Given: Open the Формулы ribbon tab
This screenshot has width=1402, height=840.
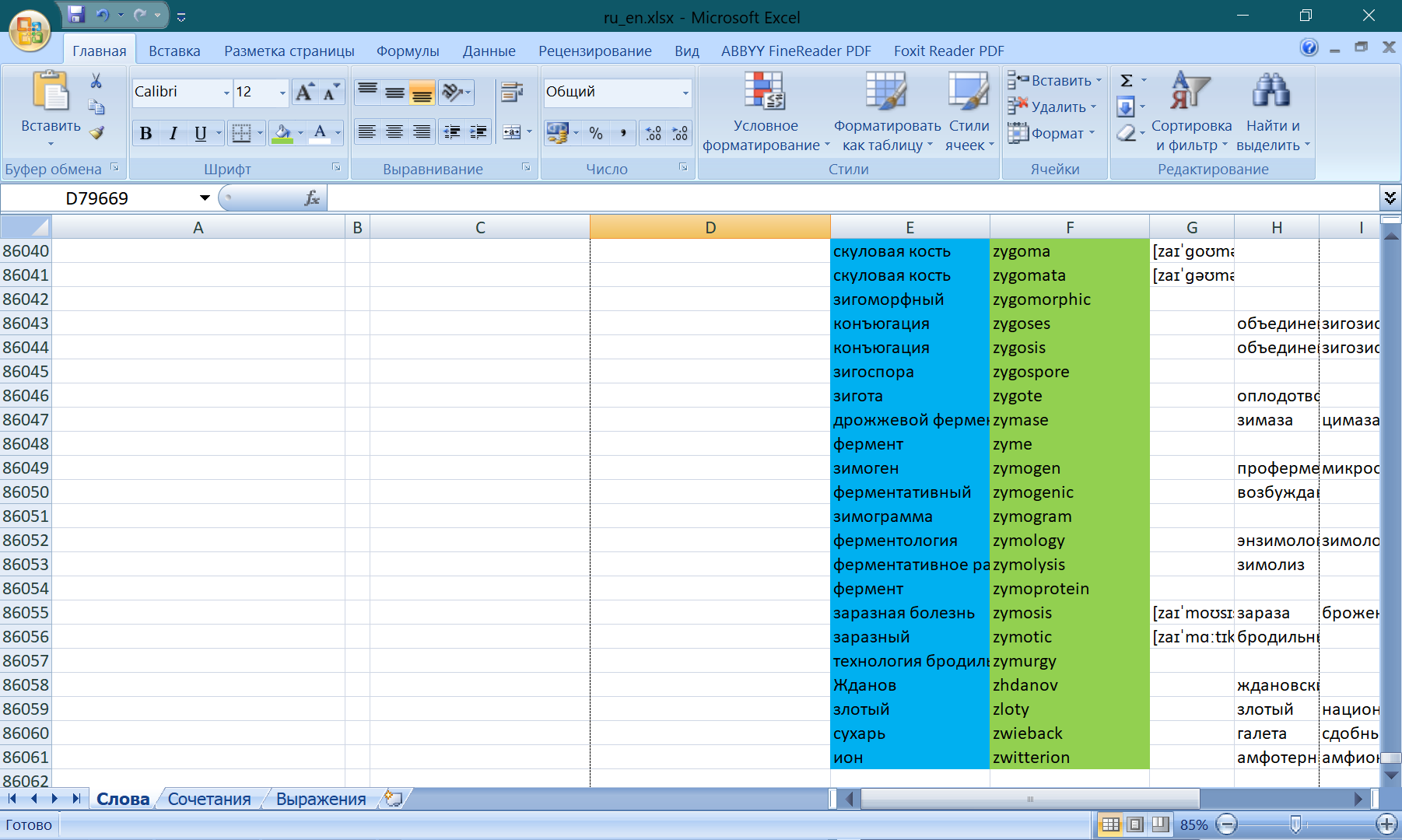Looking at the screenshot, I should coord(408,51).
